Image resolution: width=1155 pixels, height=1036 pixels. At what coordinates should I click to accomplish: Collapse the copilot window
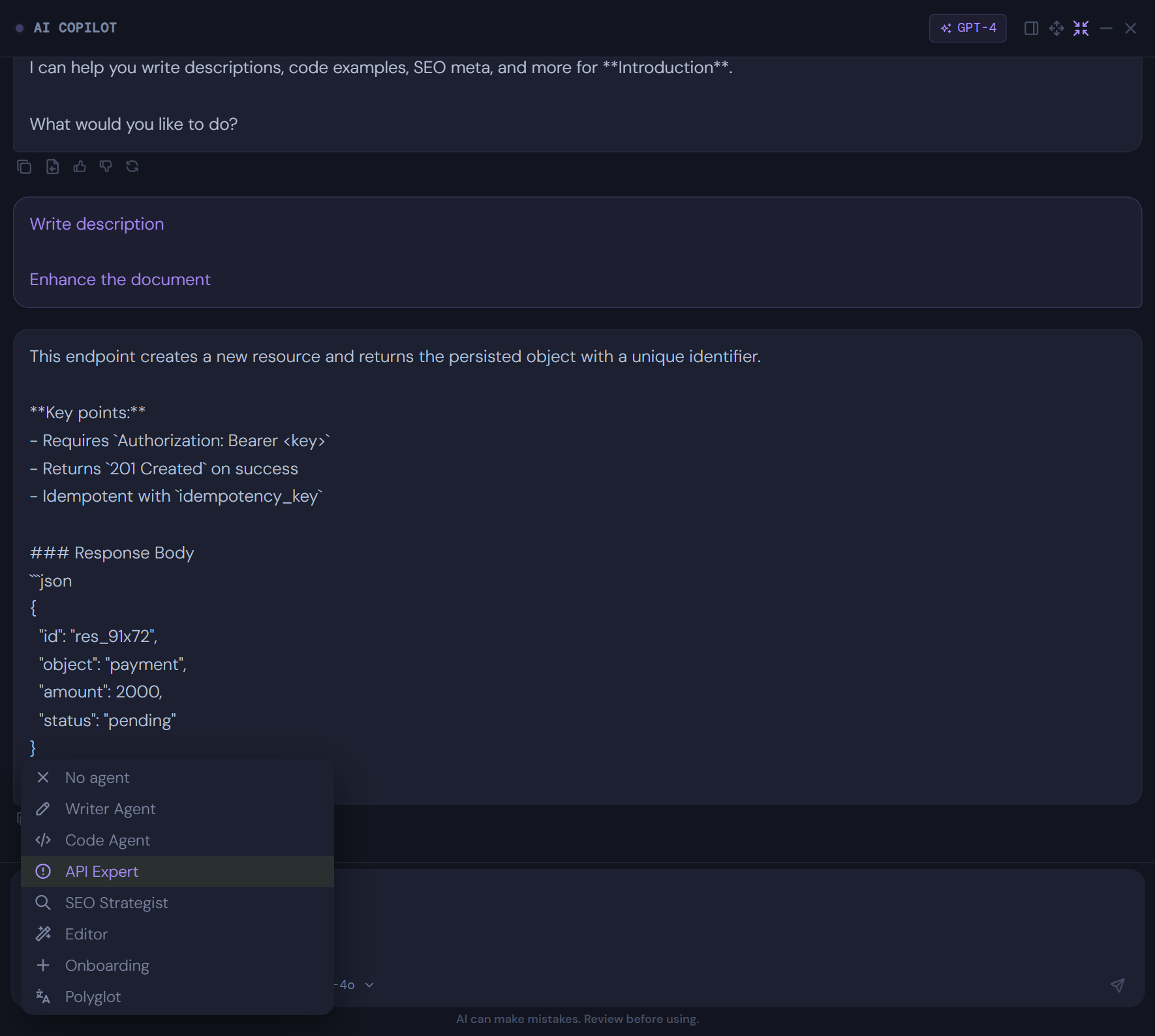coord(1081,28)
